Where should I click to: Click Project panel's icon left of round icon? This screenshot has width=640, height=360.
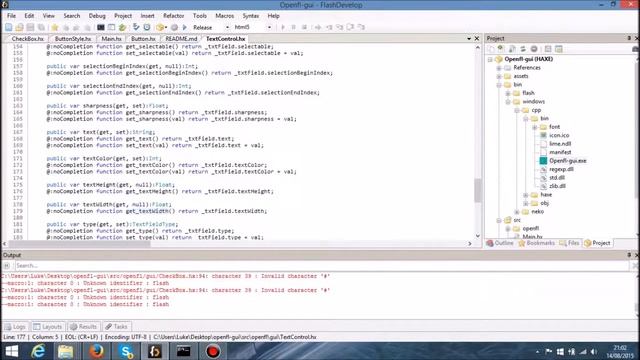523,49
